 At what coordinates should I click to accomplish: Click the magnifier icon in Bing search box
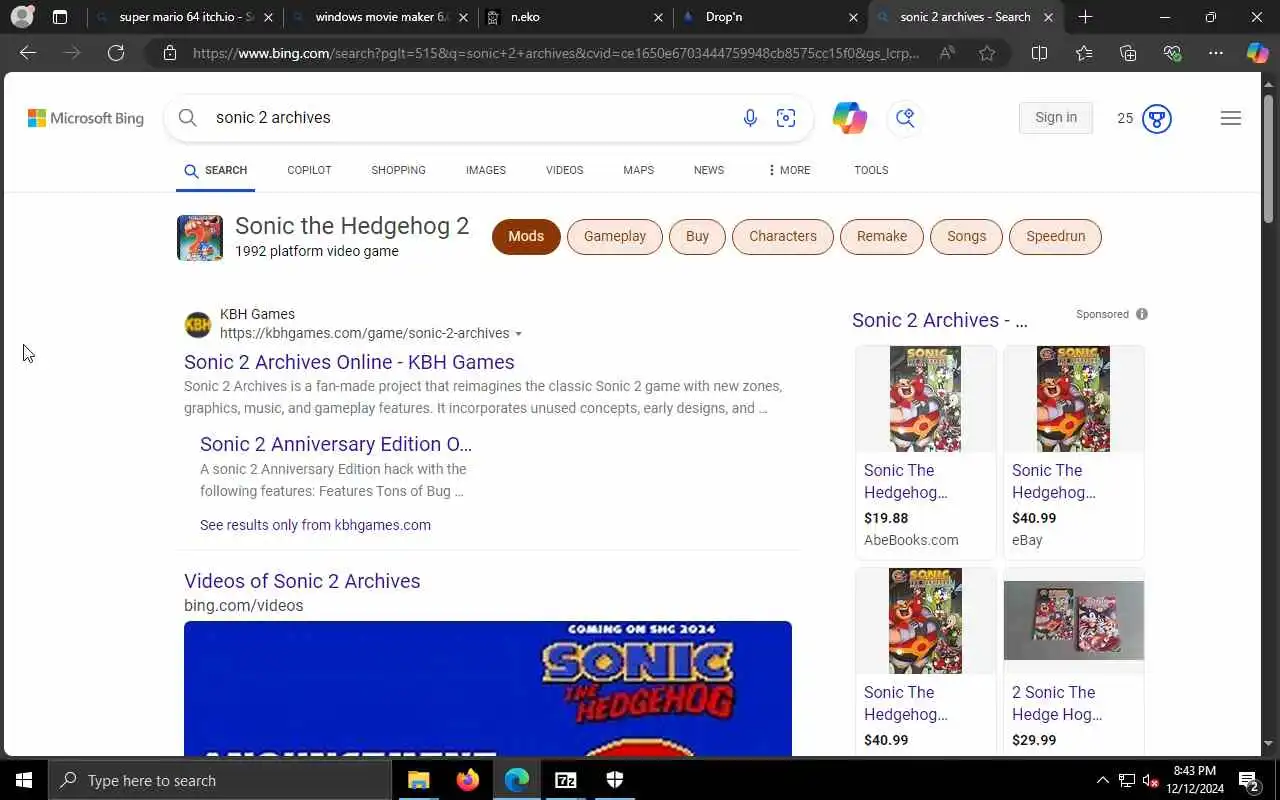coord(187,118)
